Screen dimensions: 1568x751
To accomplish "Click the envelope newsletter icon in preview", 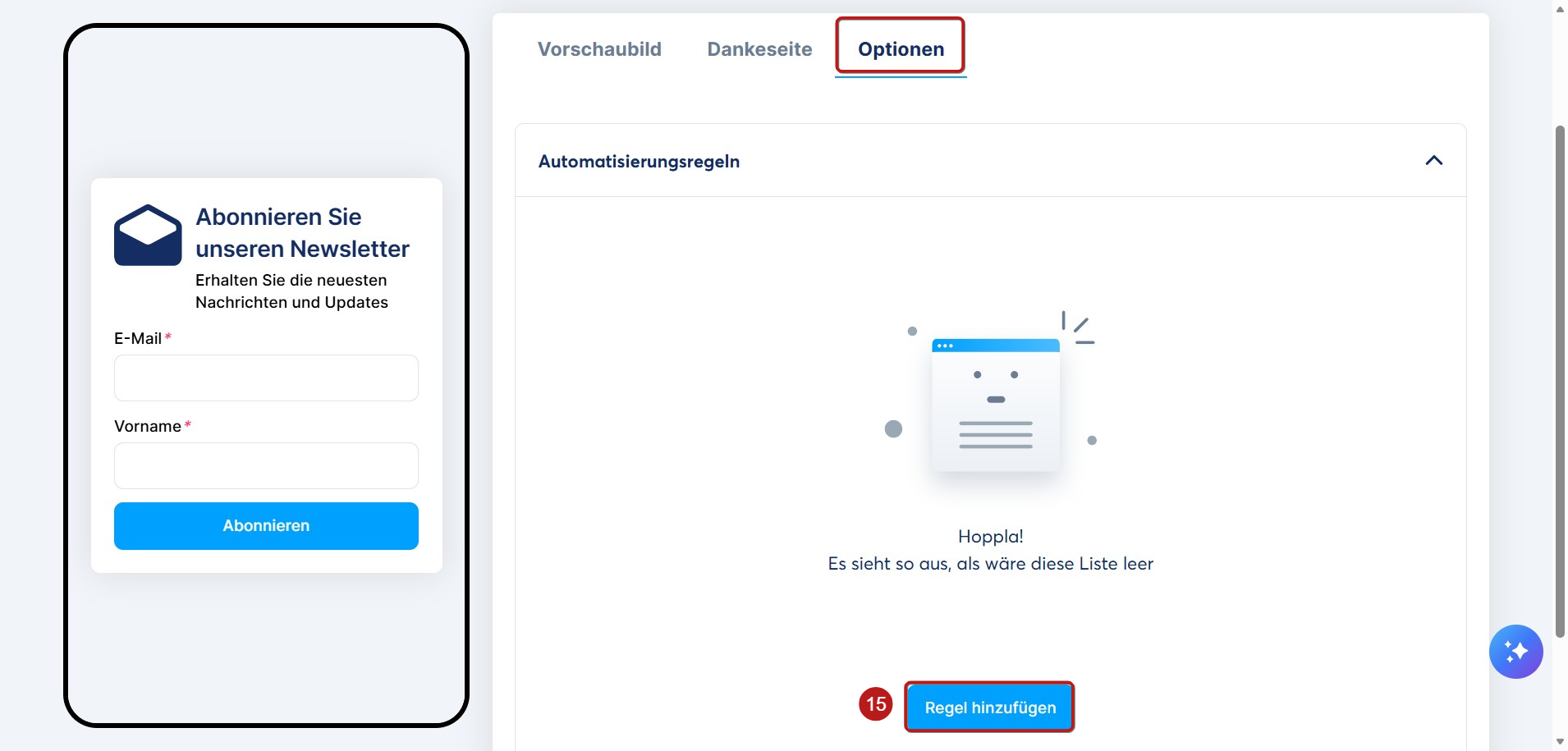I will [x=148, y=235].
